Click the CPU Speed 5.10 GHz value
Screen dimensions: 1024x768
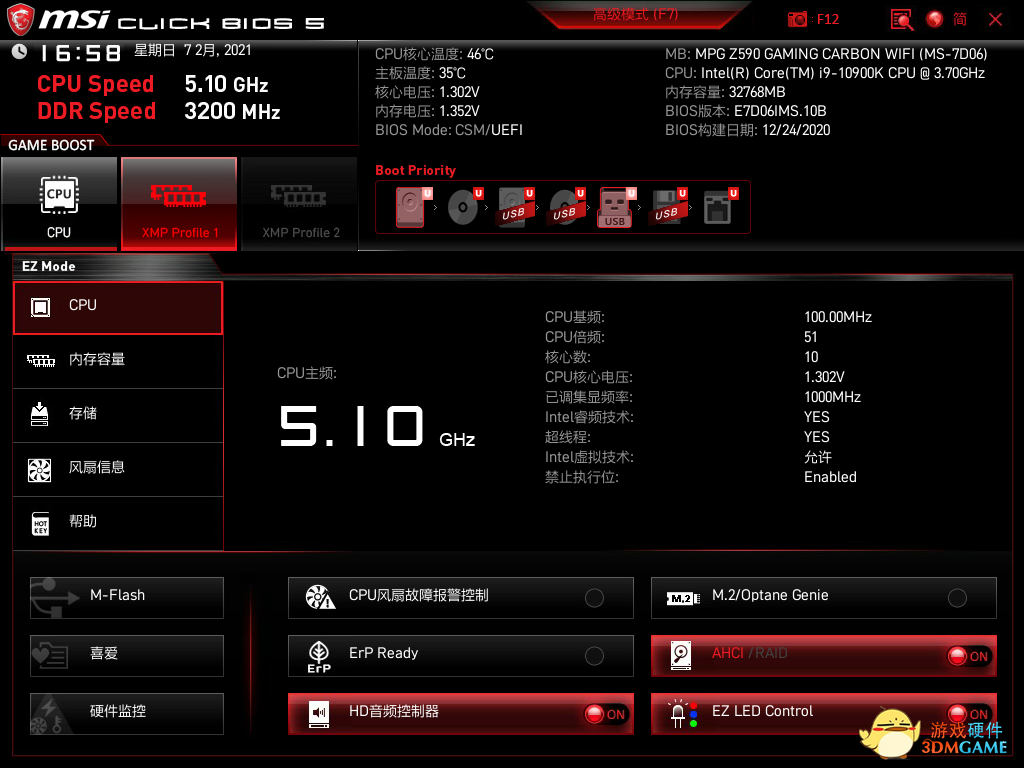(226, 84)
